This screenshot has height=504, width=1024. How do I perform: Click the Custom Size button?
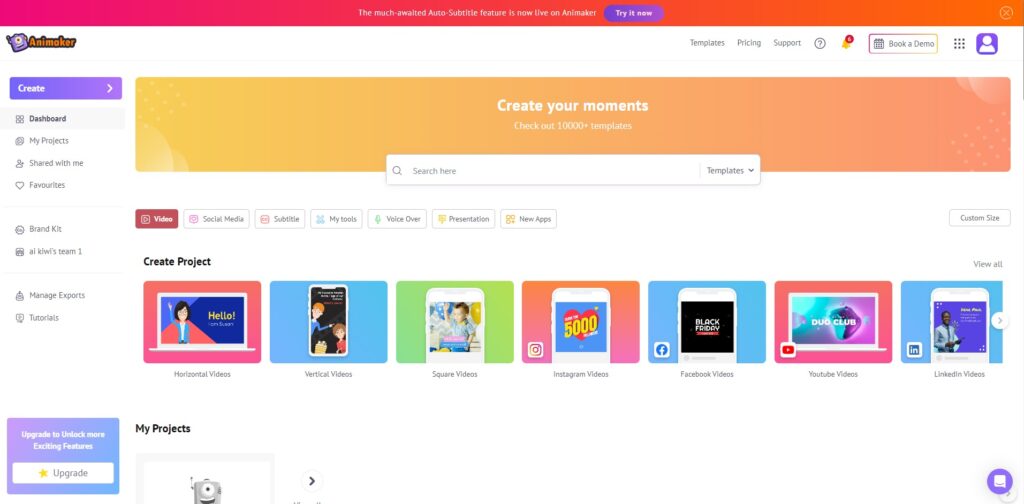980,218
